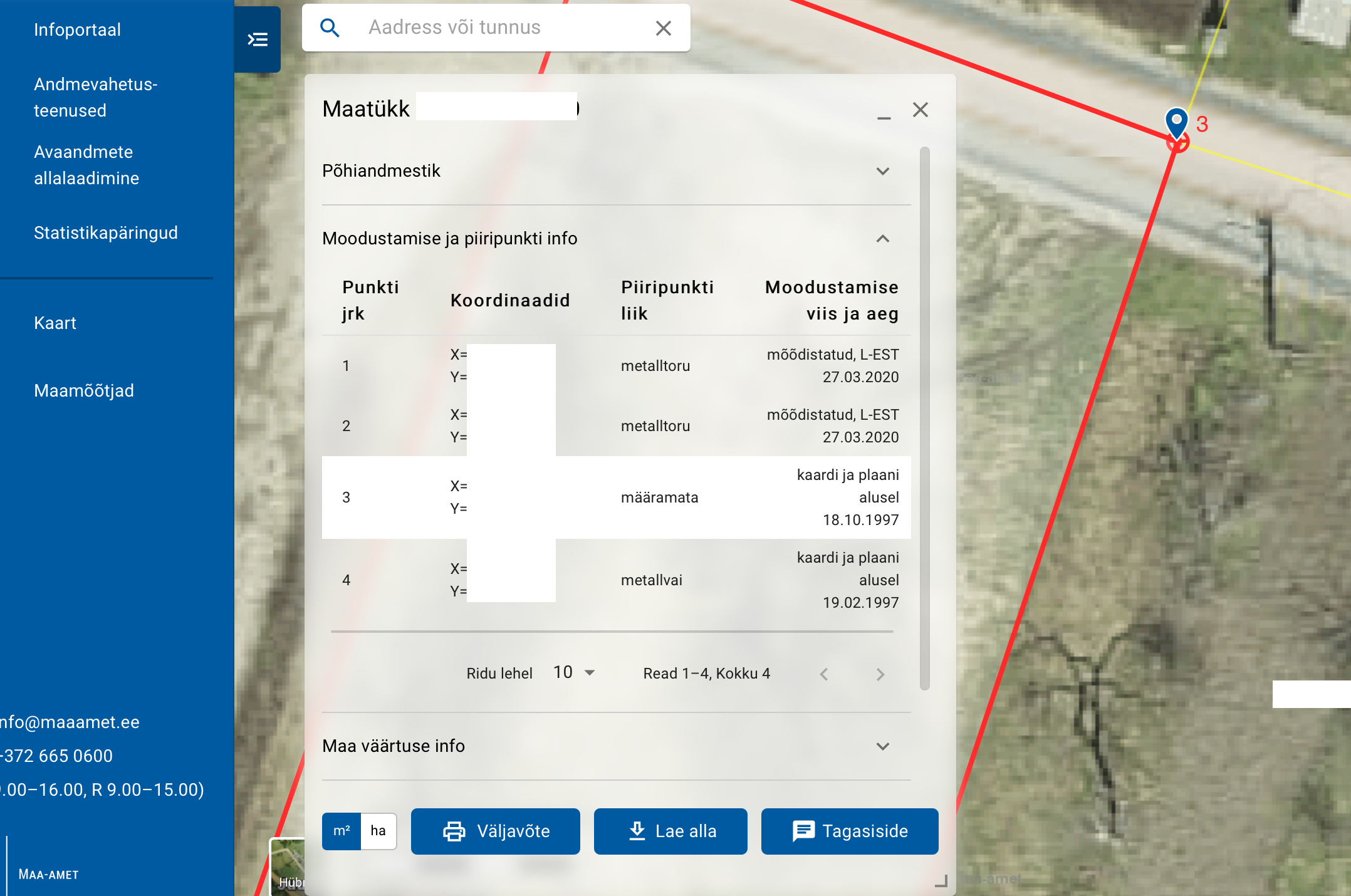Expand the Maa väärtuse info section
Image resolution: width=1351 pixels, height=896 pixels.
882,746
